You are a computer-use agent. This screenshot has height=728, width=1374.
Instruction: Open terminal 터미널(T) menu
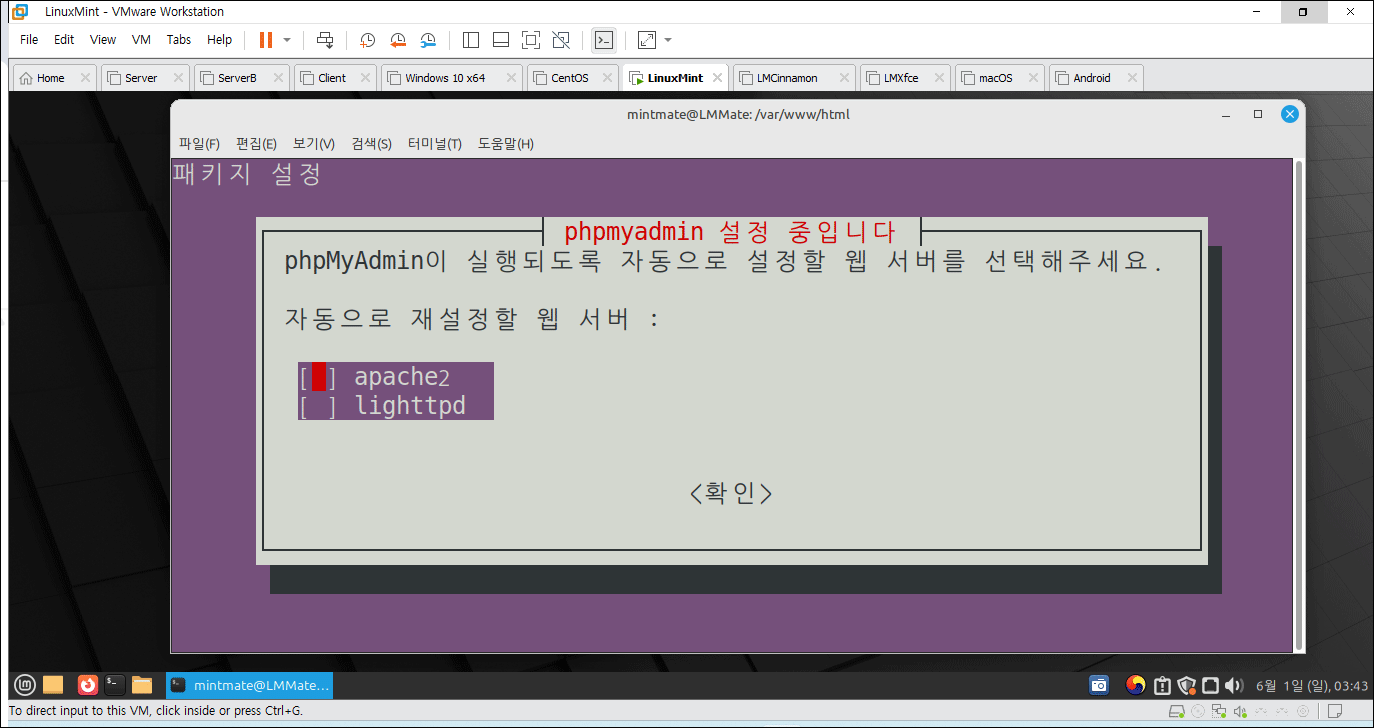434,144
